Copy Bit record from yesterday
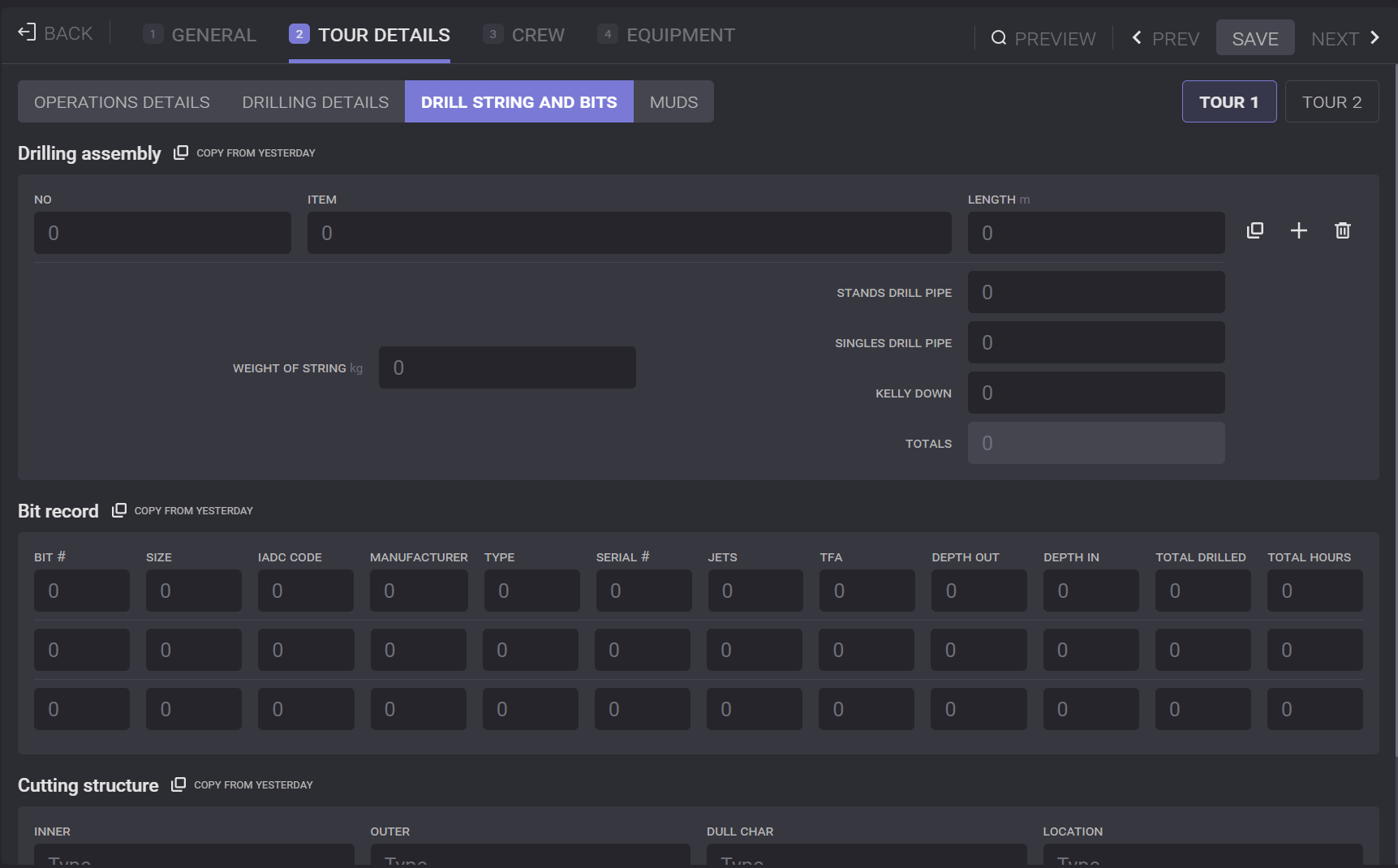 point(183,511)
